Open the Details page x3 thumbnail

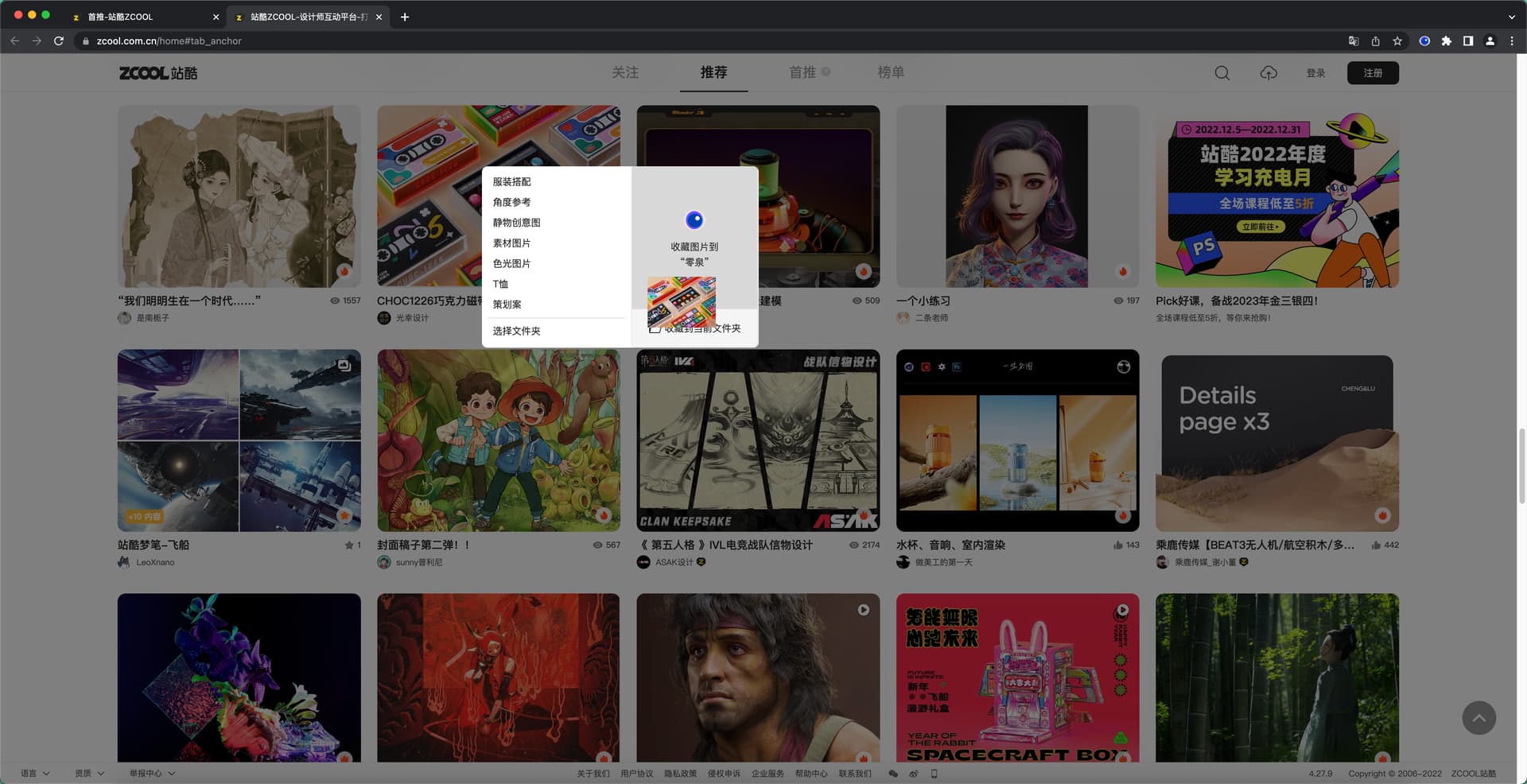pyautogui.click(x=1276, y=443)
